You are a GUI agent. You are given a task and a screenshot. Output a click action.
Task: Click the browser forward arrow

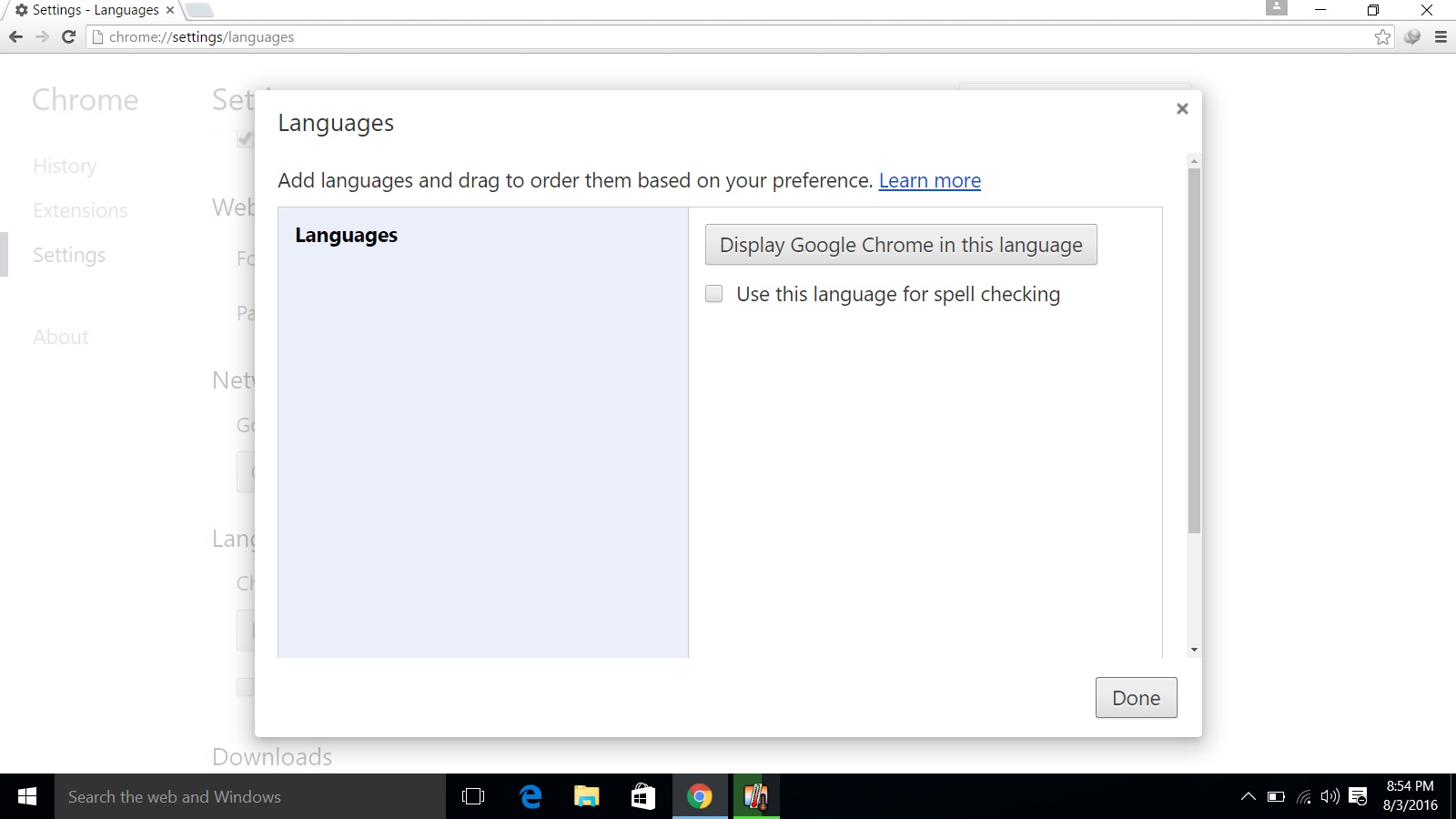[42, 36]
